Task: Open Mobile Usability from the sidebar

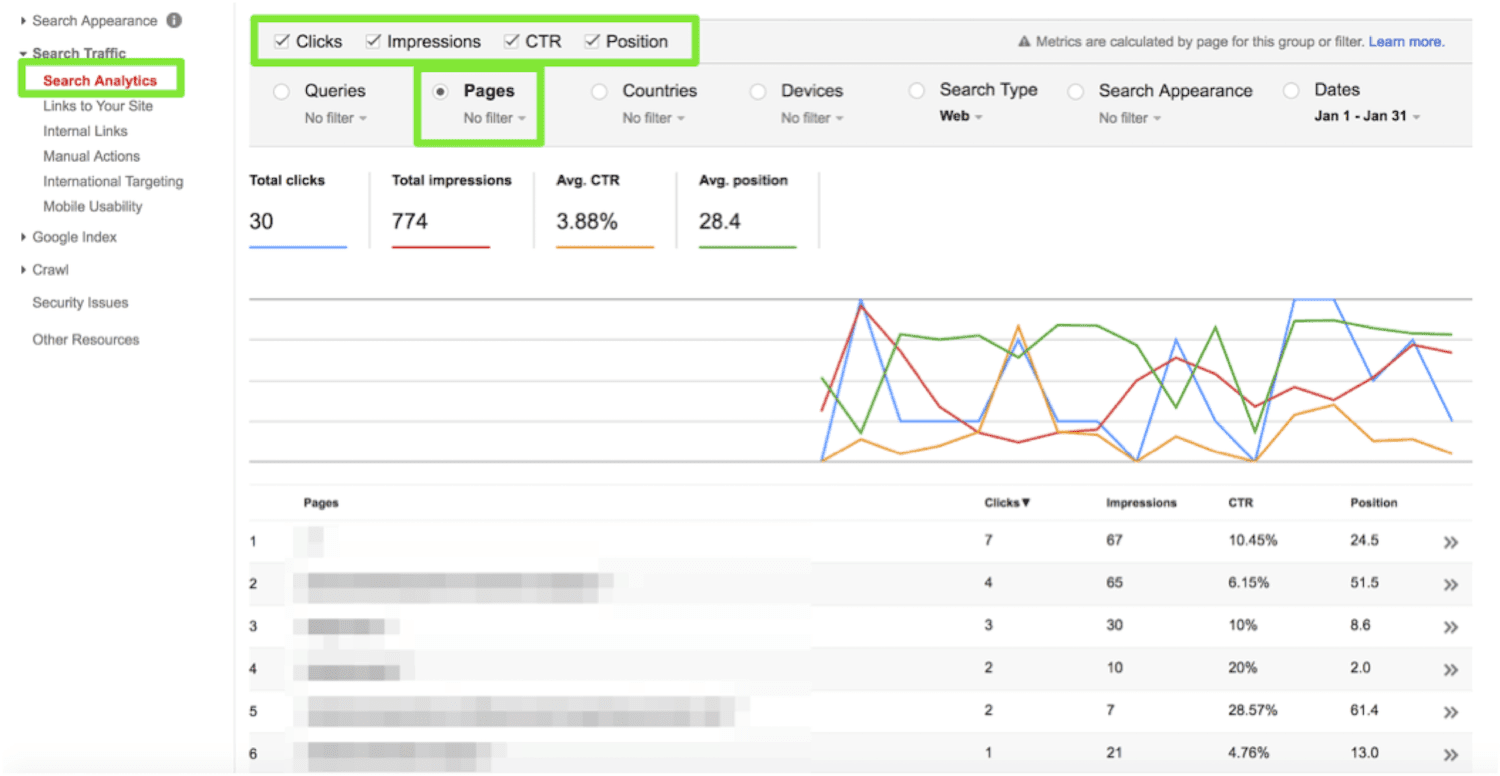Action: click(92, 206)
